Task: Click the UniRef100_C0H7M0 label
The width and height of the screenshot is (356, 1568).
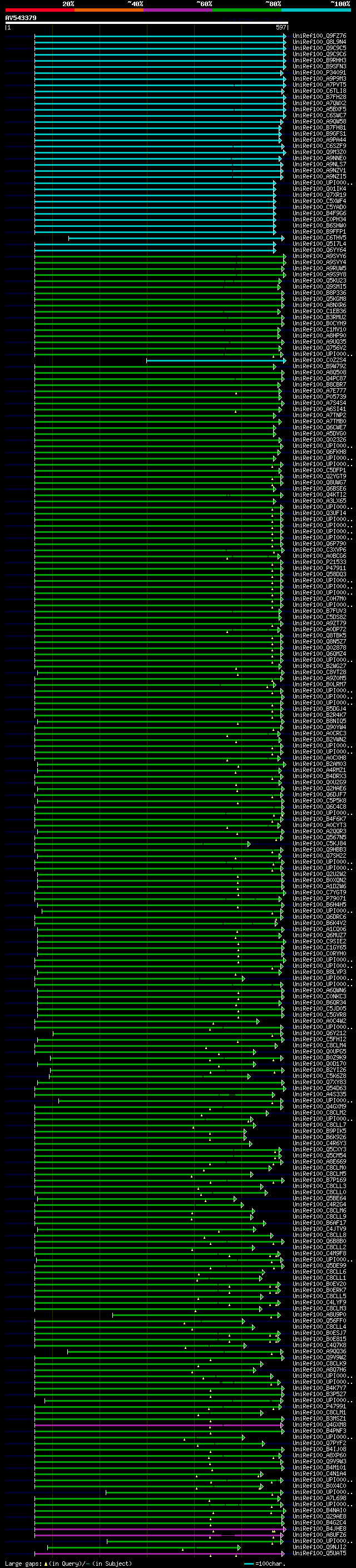Action: coord(319,599)
